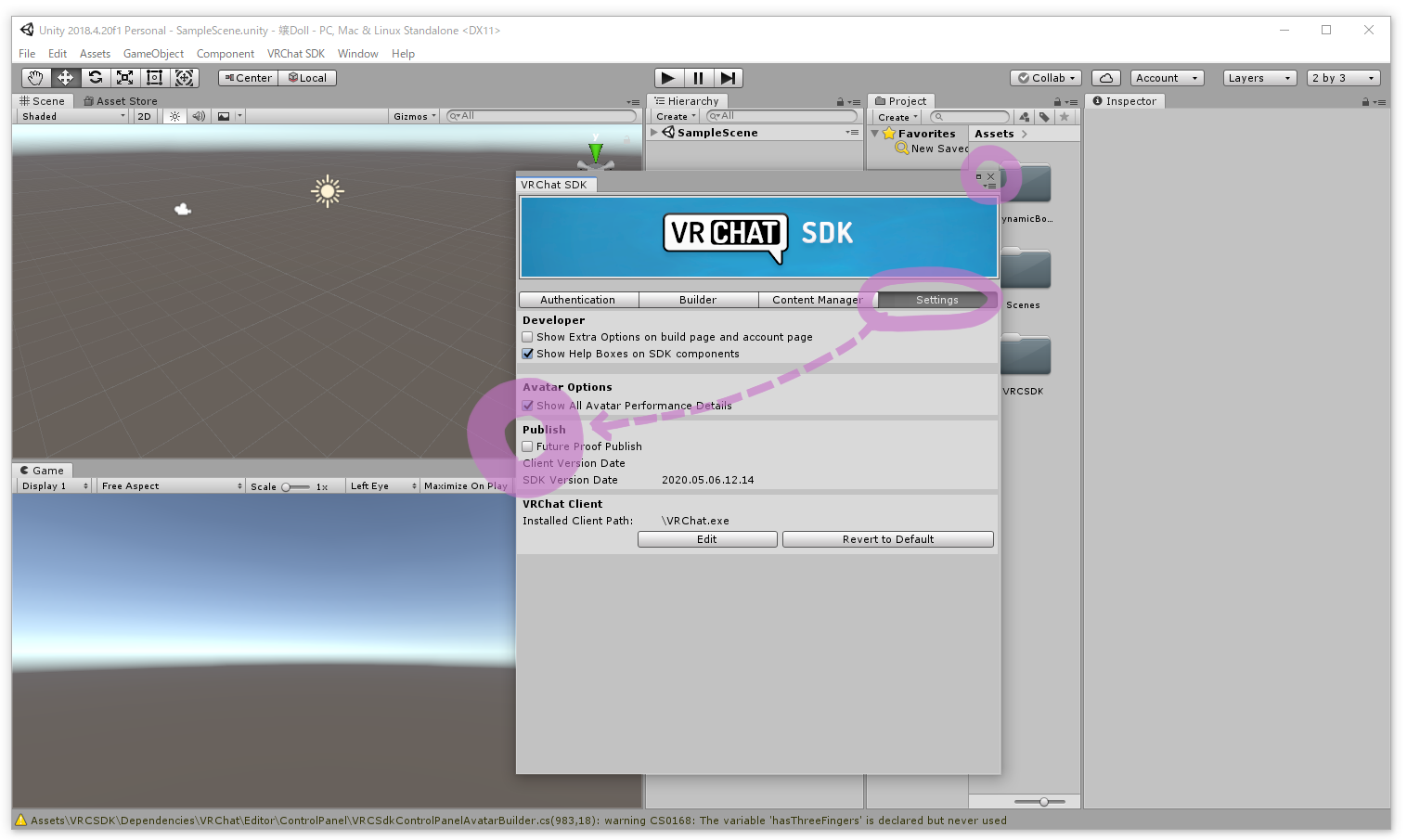Open the Layers dropdown
Image resolution: width=1407 pixels, height=840 pixels.
1259,78
